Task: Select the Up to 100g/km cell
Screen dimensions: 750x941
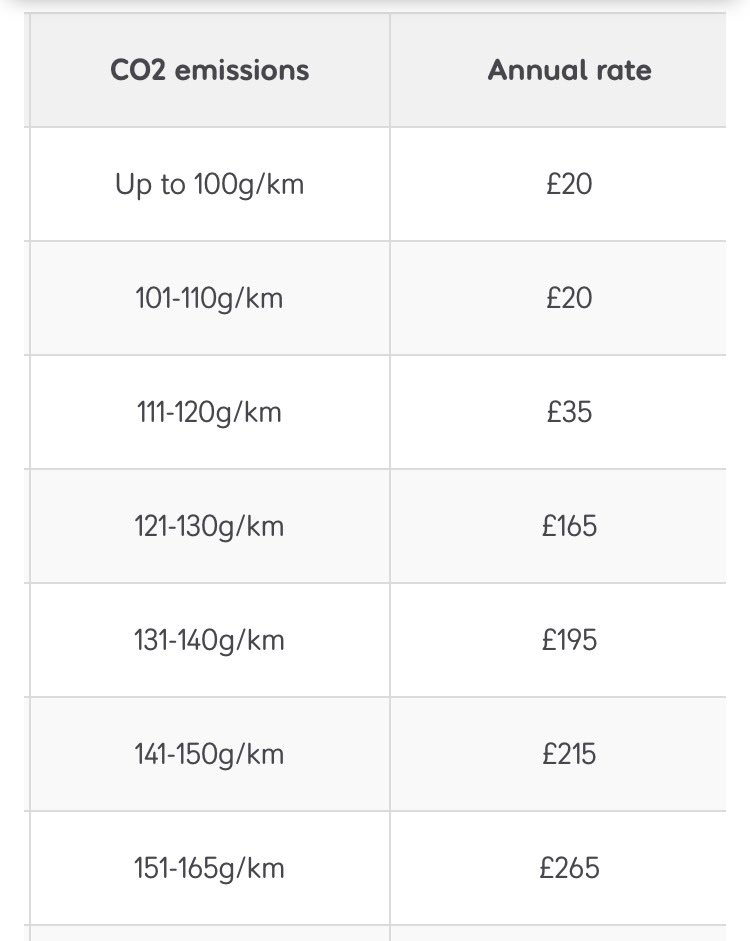Action: click(x=209, y=184)
